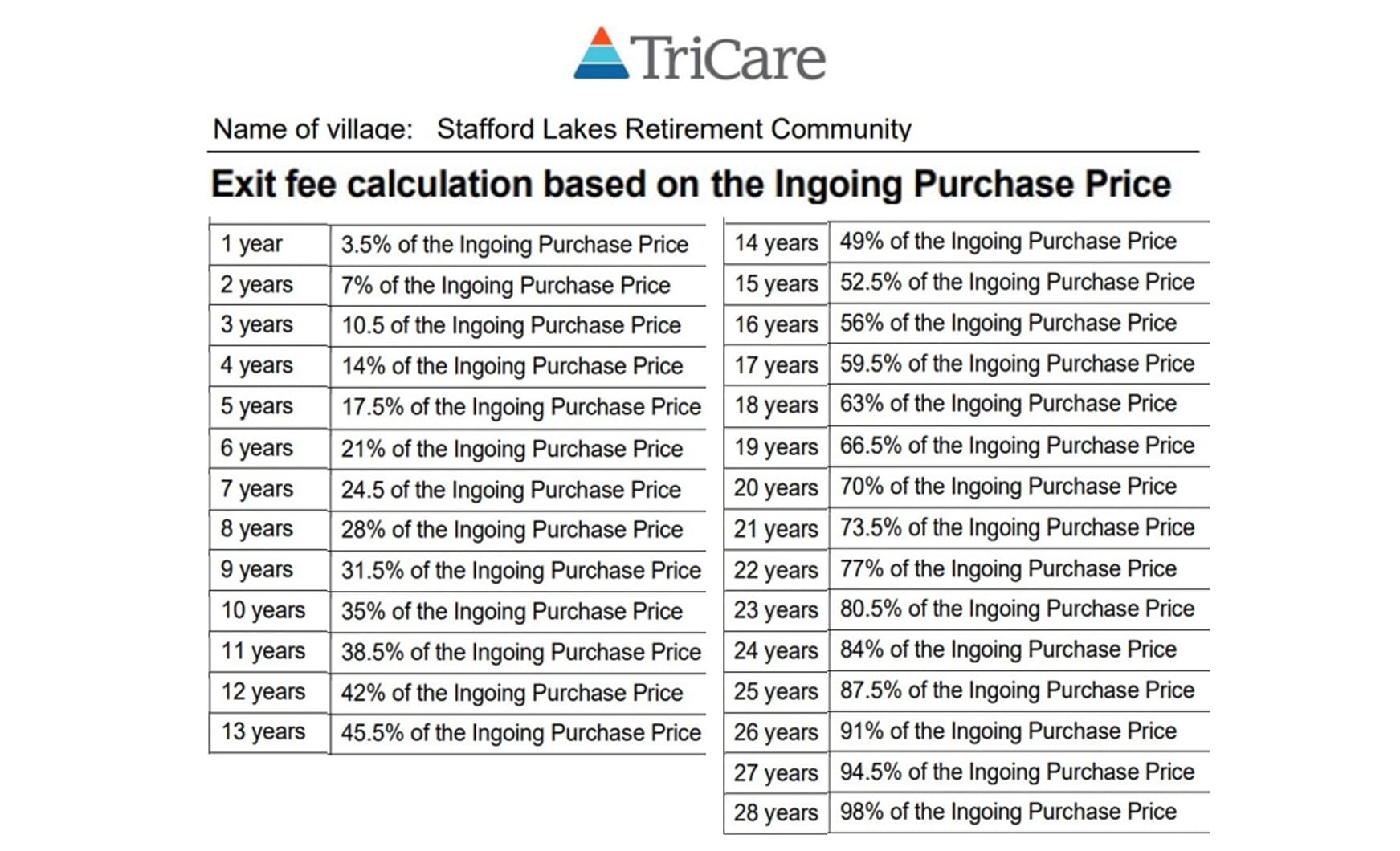The height and width of the screenshot is (851, 1400).
Task: Click the '5 years' row label
Action: [x=257, y=406]
